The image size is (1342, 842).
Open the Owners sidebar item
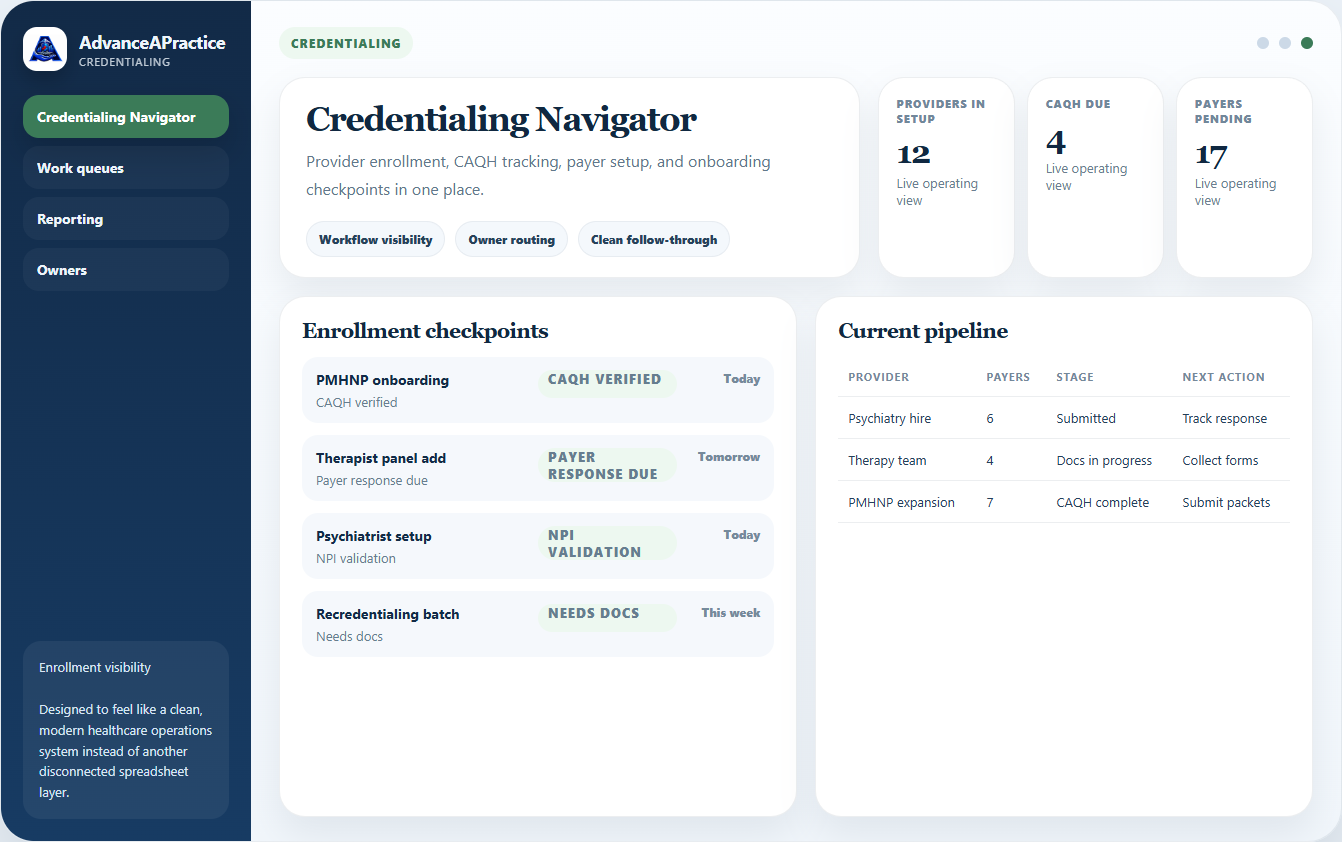(x=125, y=269)
